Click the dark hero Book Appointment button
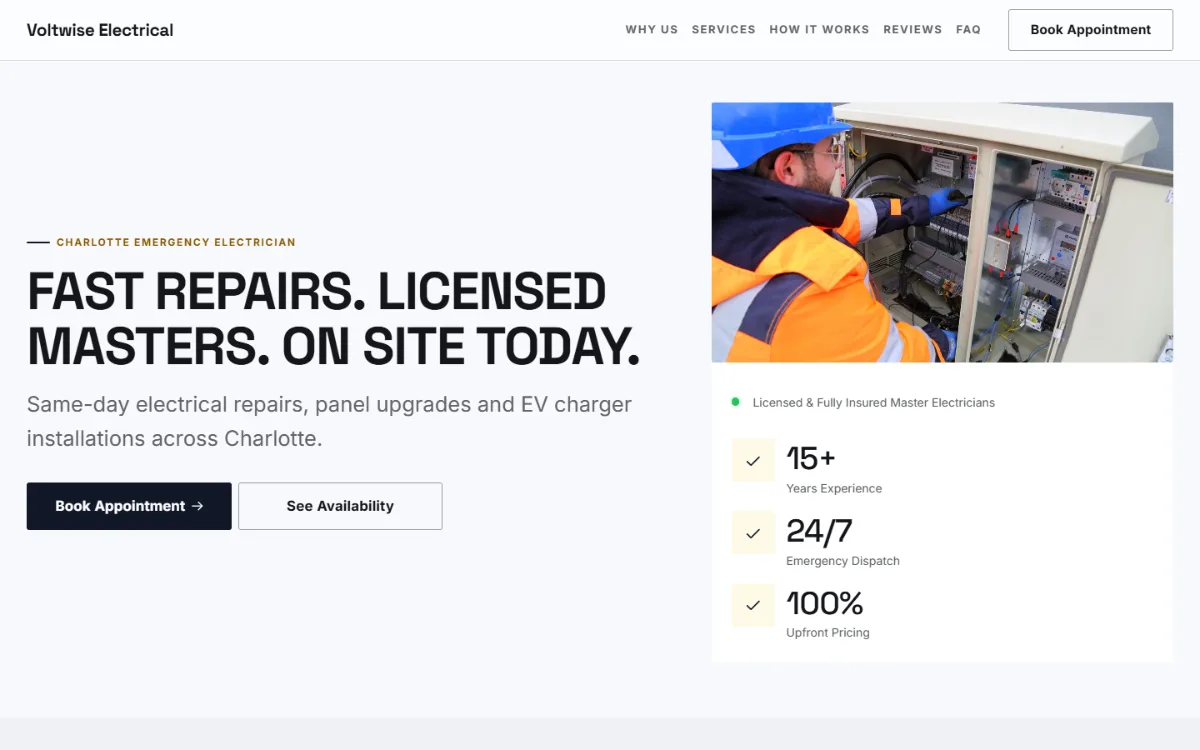This screenshot has height=750, width=1200. tap(129, 506)
